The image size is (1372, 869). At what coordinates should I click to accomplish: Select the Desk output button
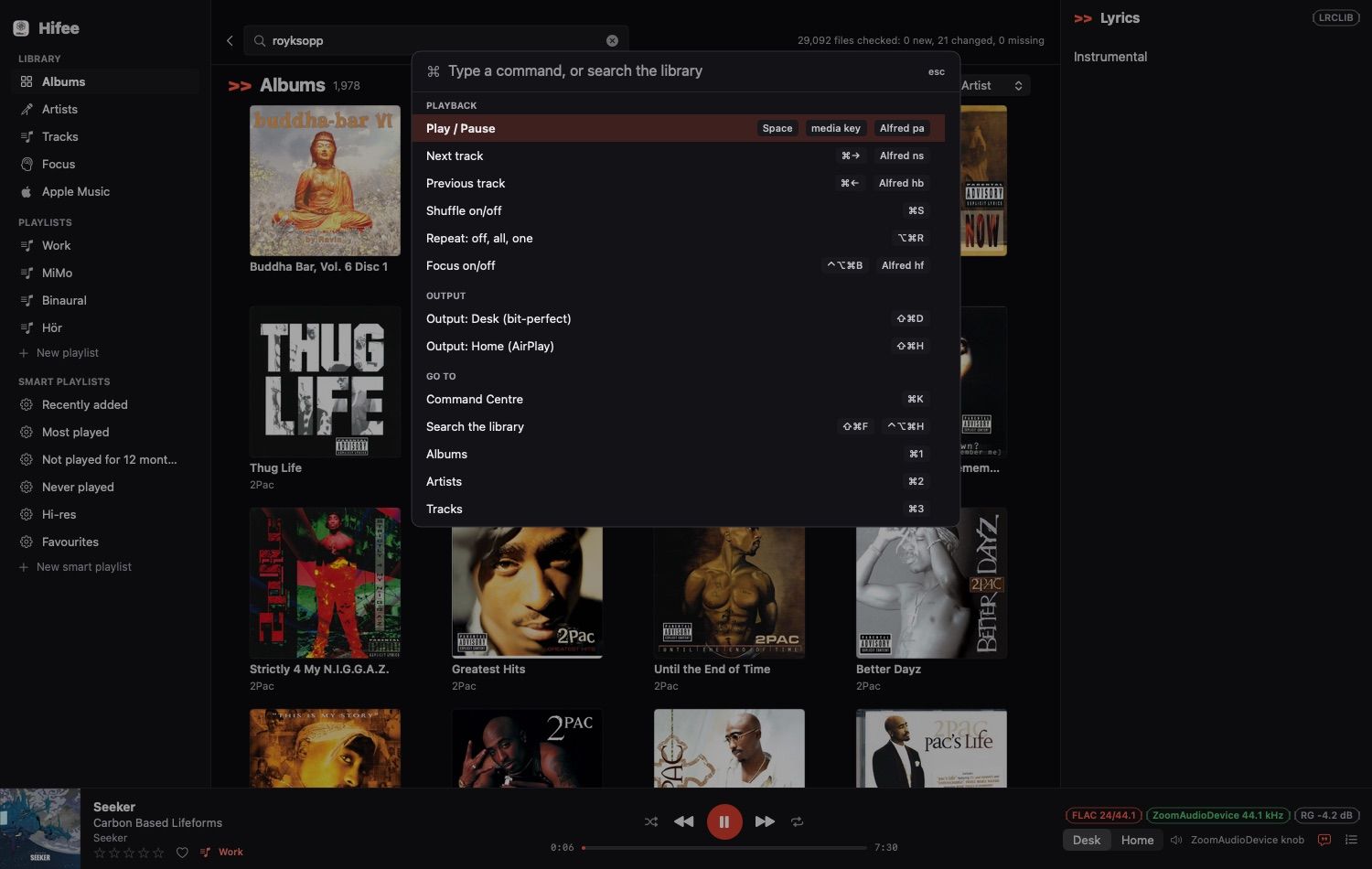[1087, 840]
